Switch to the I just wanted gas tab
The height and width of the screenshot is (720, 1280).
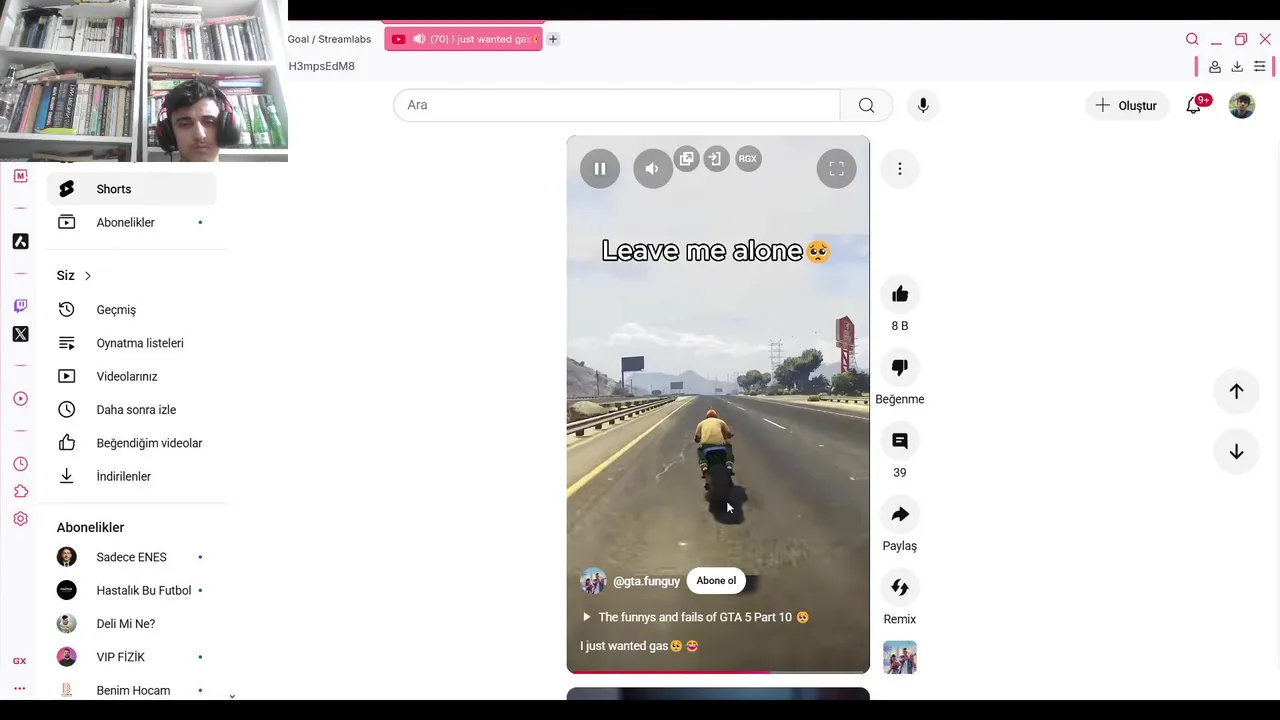[x=463, y=39]
